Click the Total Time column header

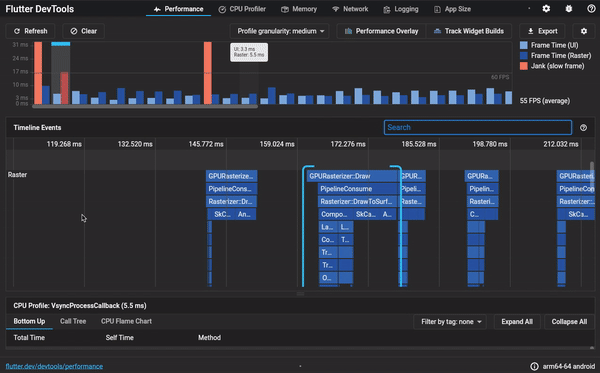(29, 337)
